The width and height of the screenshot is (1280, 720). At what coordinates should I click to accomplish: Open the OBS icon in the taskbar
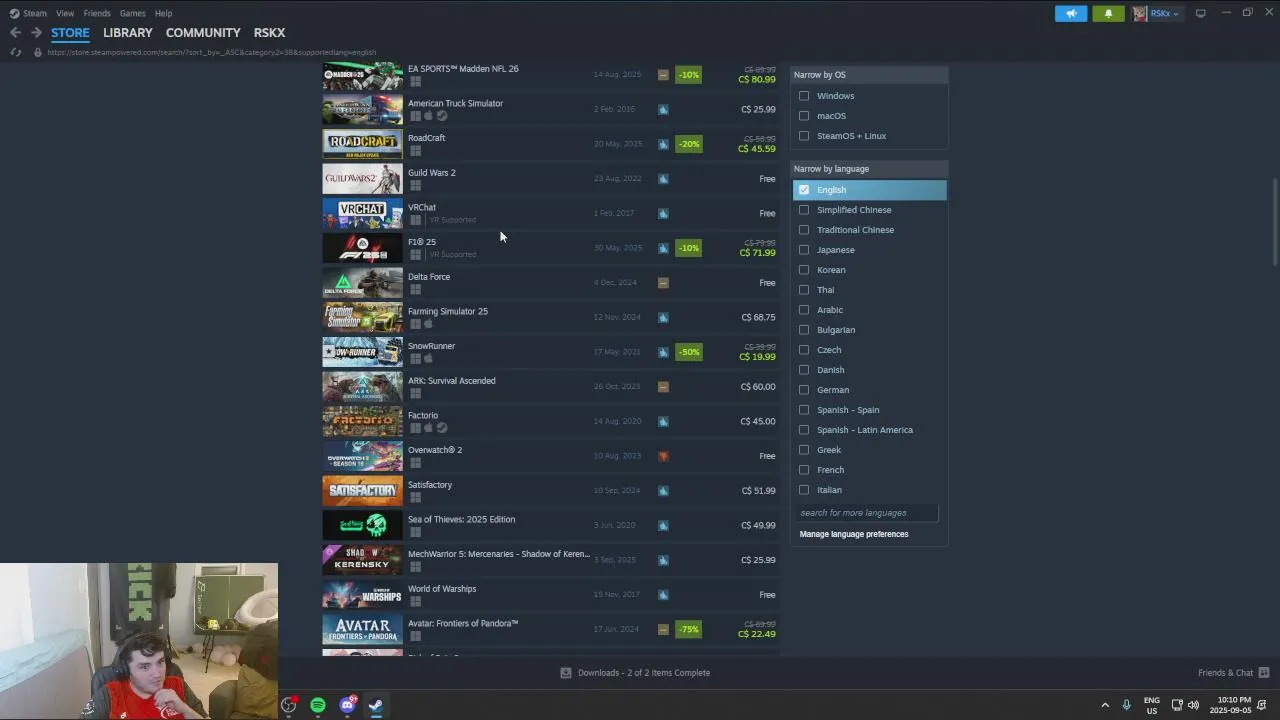tap(289, 705)
